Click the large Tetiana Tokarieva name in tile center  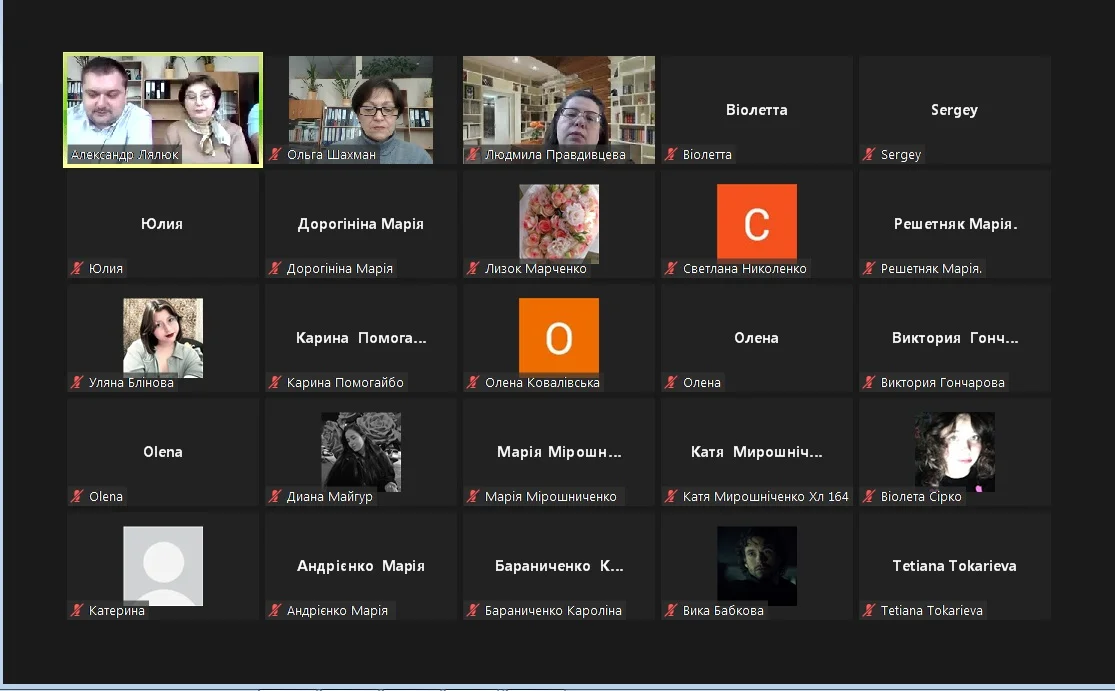pos(954,566)
